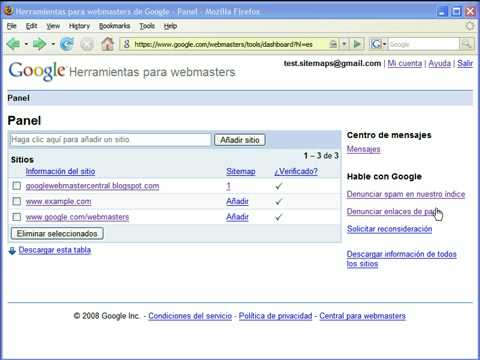Screen dimensions: 480x360
Task: Click Añadir sitemap for www.example.com
Action: 237,201
